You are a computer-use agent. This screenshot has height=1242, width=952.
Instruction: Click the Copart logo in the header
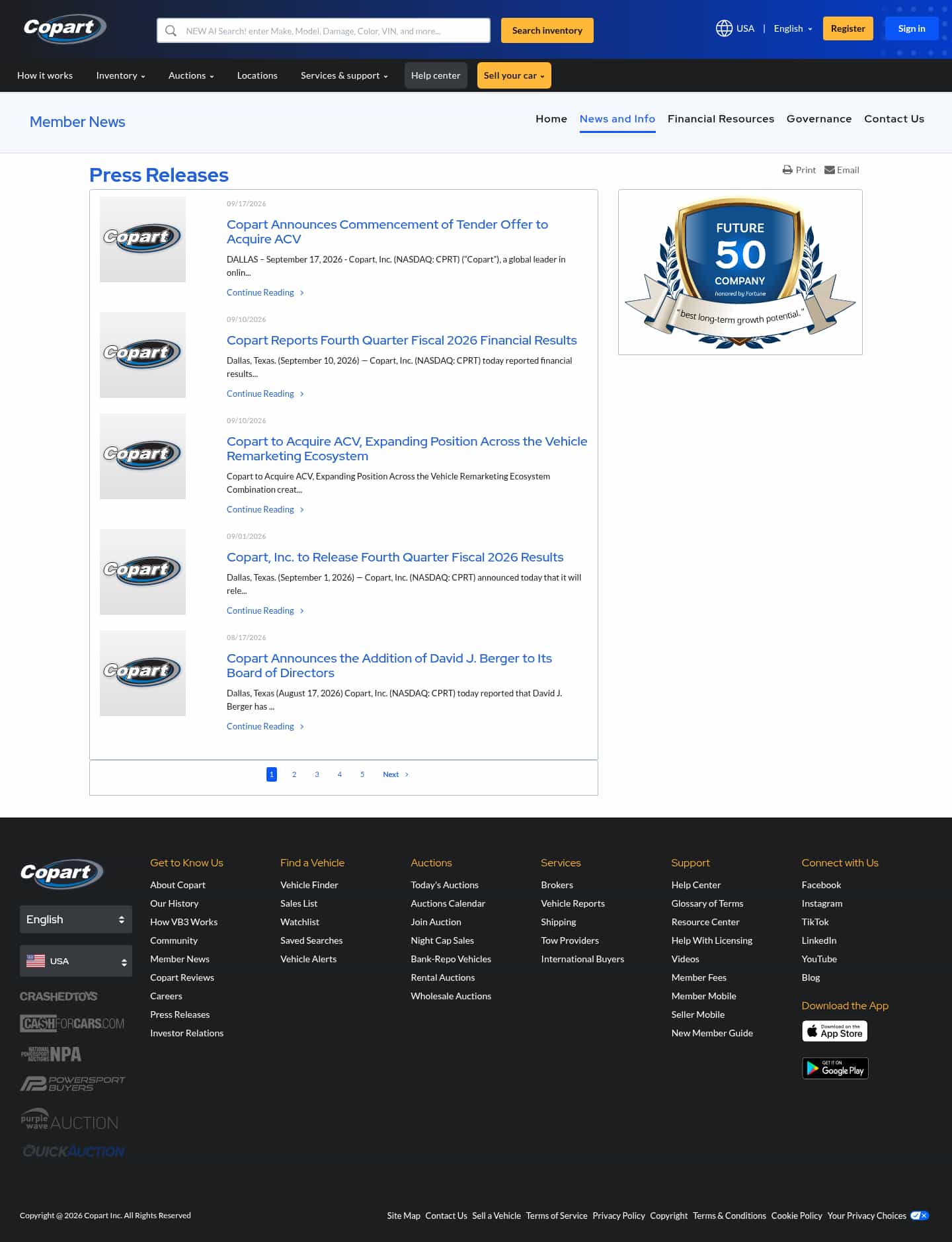65,28
